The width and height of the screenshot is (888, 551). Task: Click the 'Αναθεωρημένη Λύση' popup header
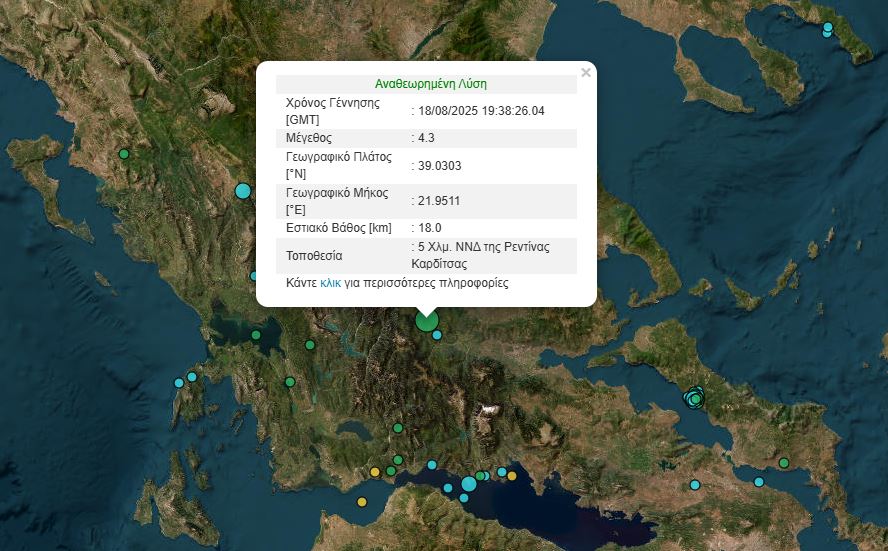[431, 84]
